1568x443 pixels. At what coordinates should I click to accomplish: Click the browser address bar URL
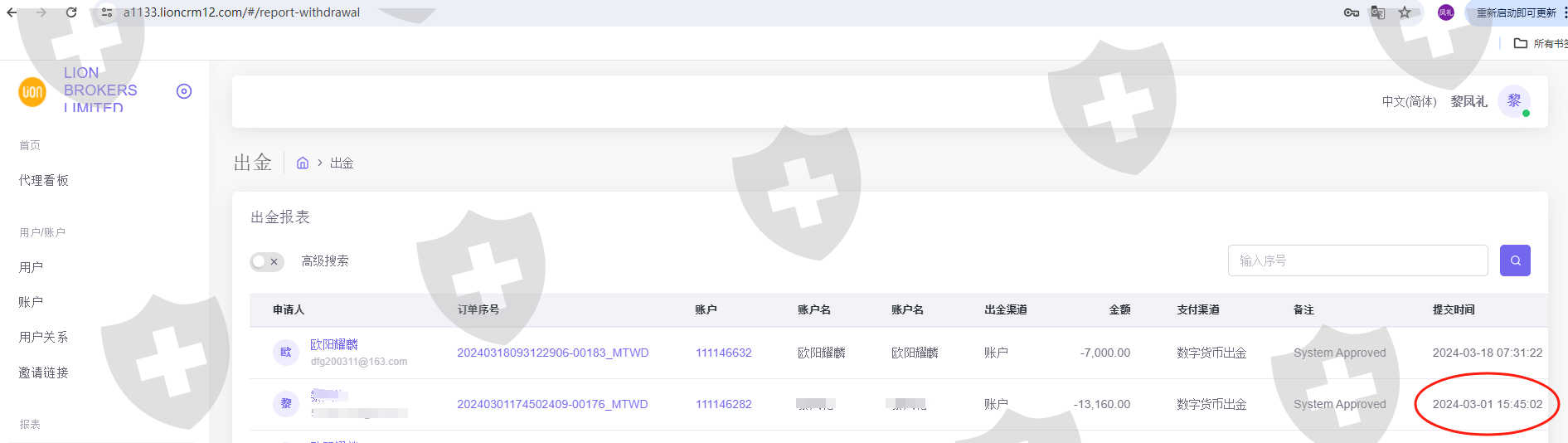pos(241,12)
